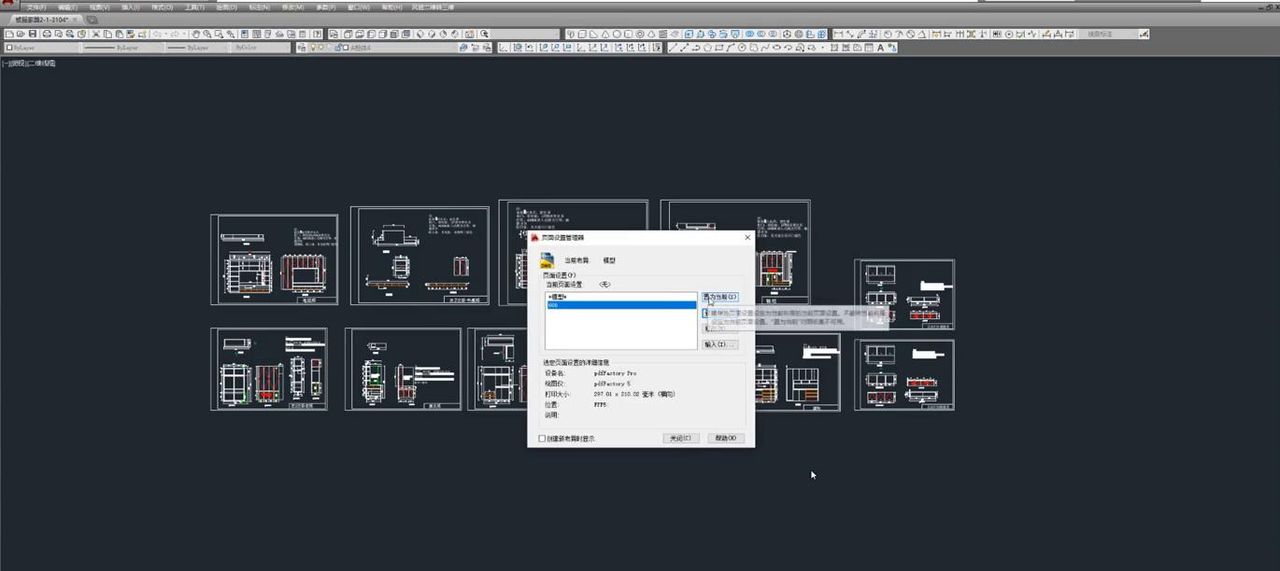Select the Table tool in draw toolbar
The image size is (1280, 571).
(868, 47)
